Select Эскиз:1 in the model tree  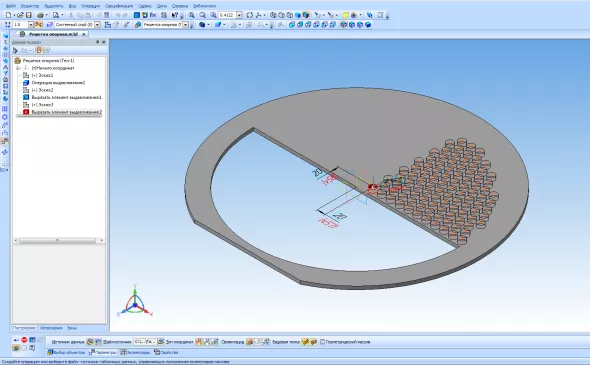(x=42, y=75)
